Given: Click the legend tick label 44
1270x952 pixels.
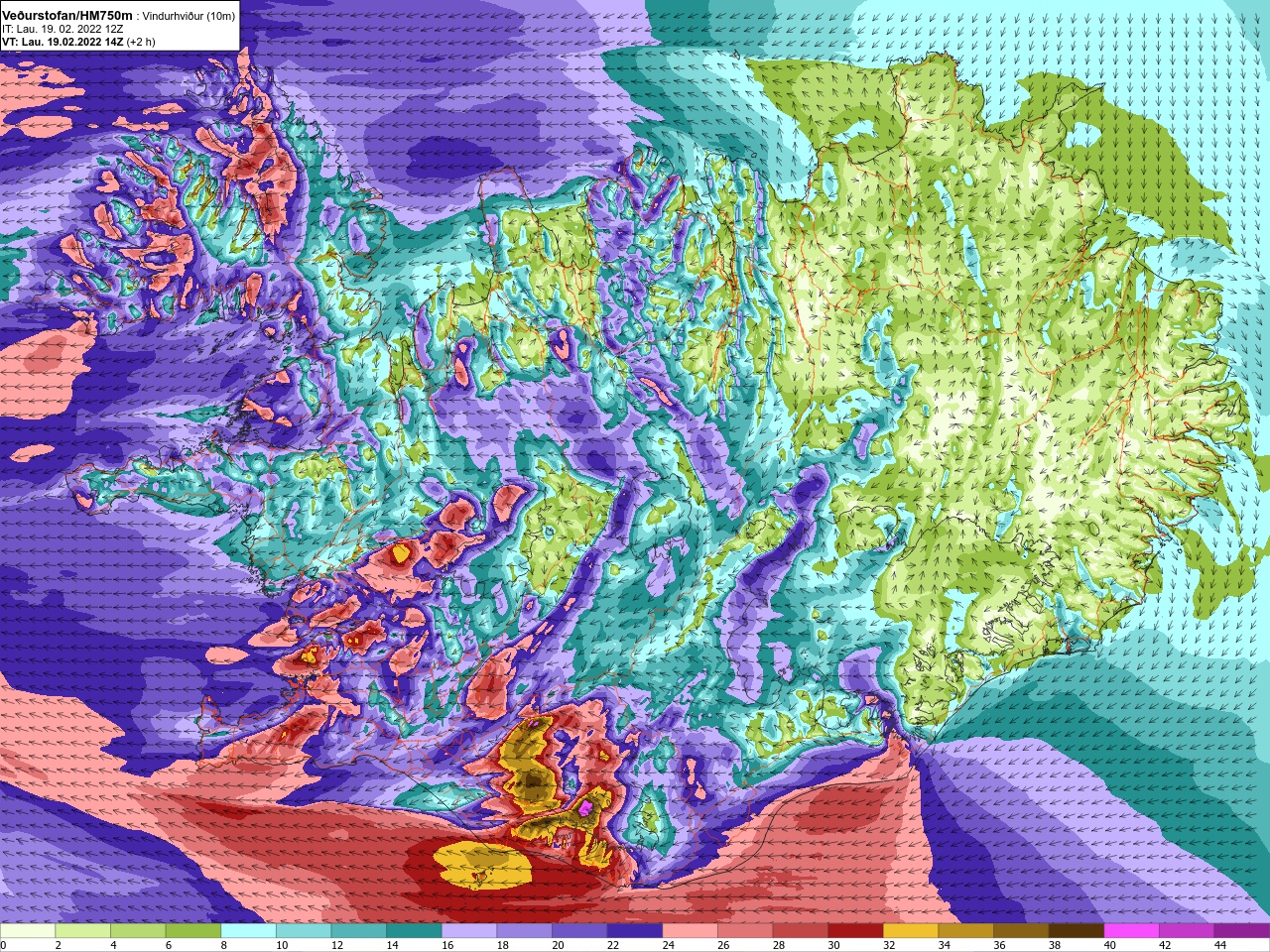Looking at the screenshot, I should pos(1220,945).
